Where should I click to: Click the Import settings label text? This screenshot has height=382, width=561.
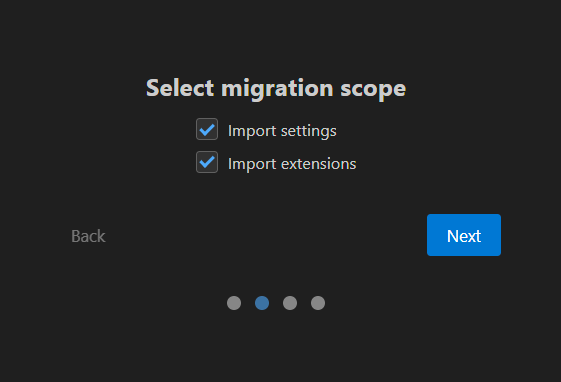[x=282, y=131]
